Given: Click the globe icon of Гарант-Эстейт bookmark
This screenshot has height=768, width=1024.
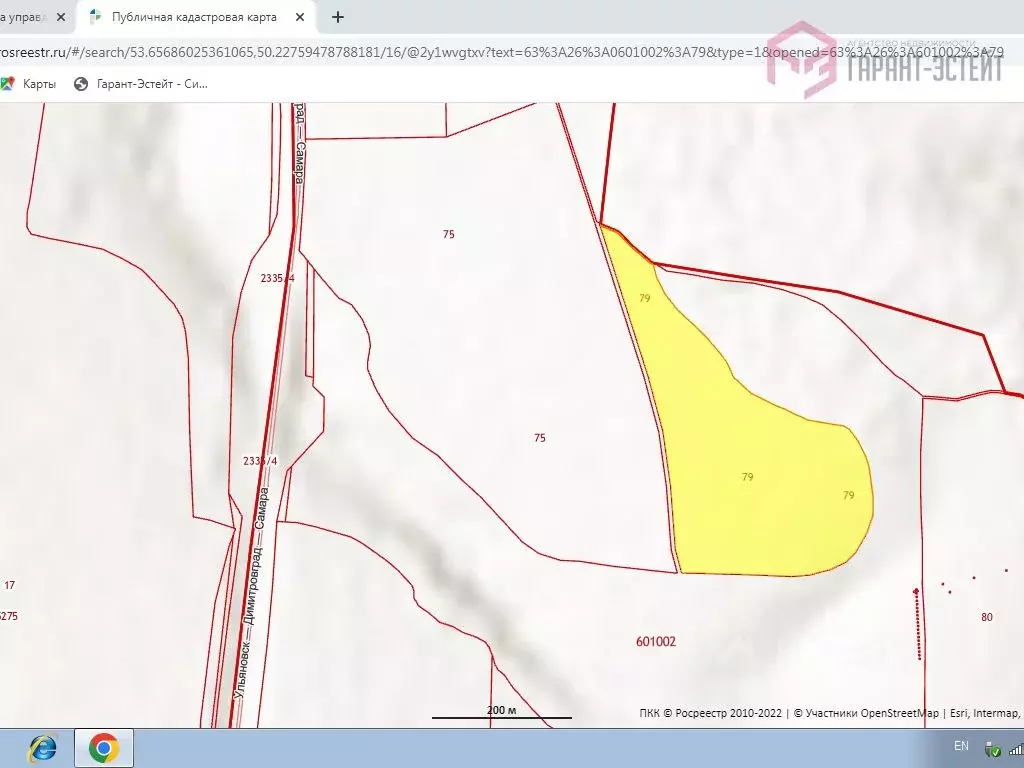Looking at the screenshot, I should [x=81, y=84].
